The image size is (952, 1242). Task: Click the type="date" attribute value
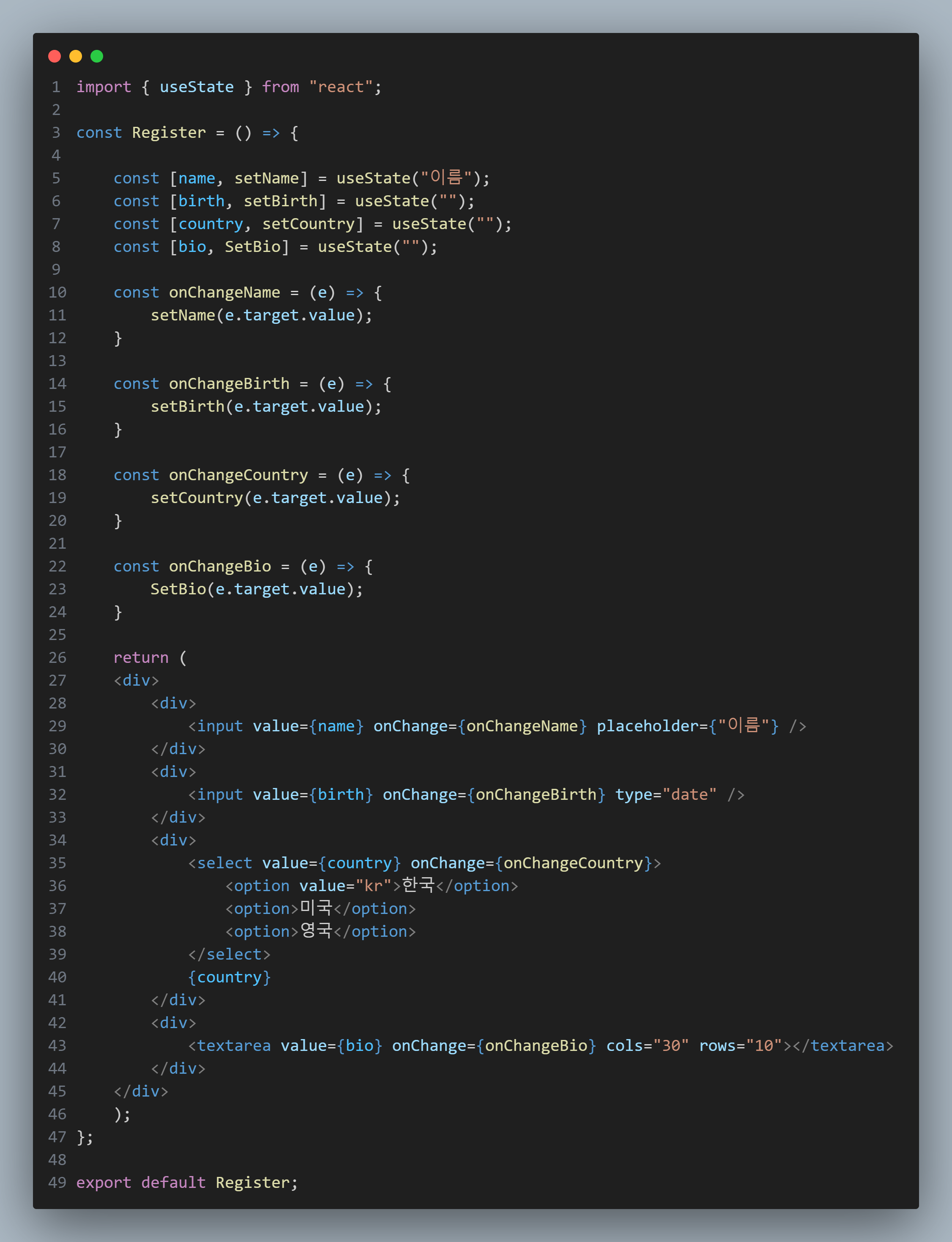pos(689,795)
